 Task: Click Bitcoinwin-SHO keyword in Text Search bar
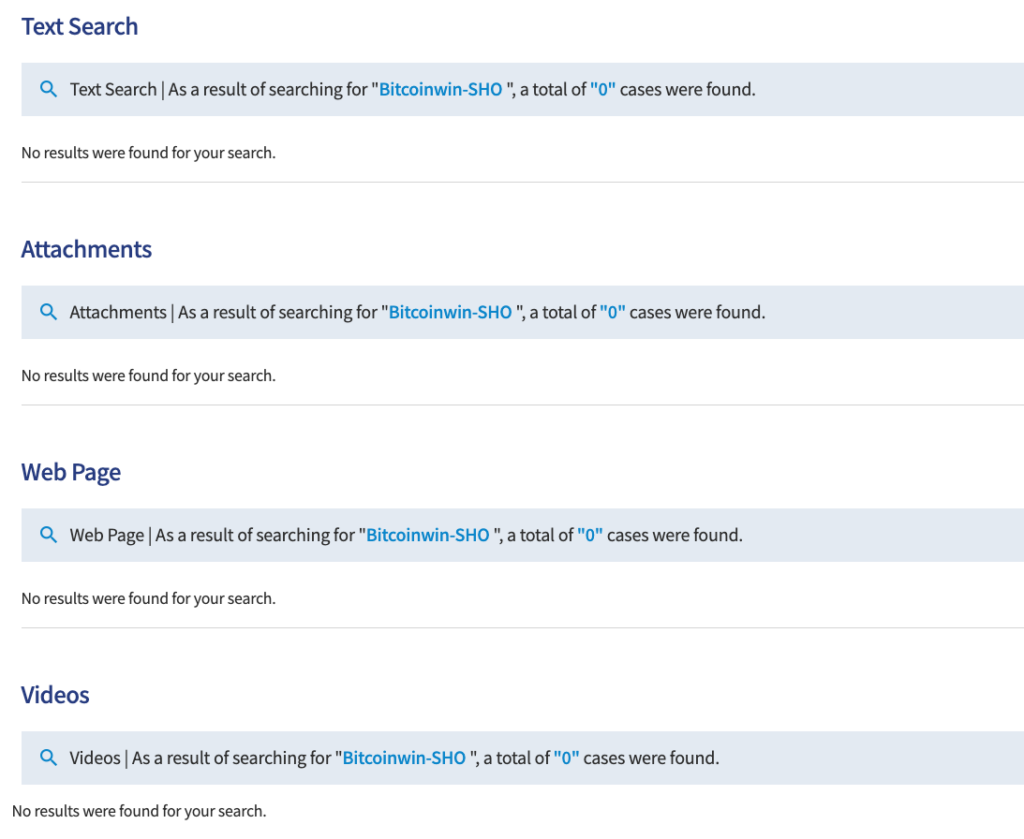(x=441, y=89)
